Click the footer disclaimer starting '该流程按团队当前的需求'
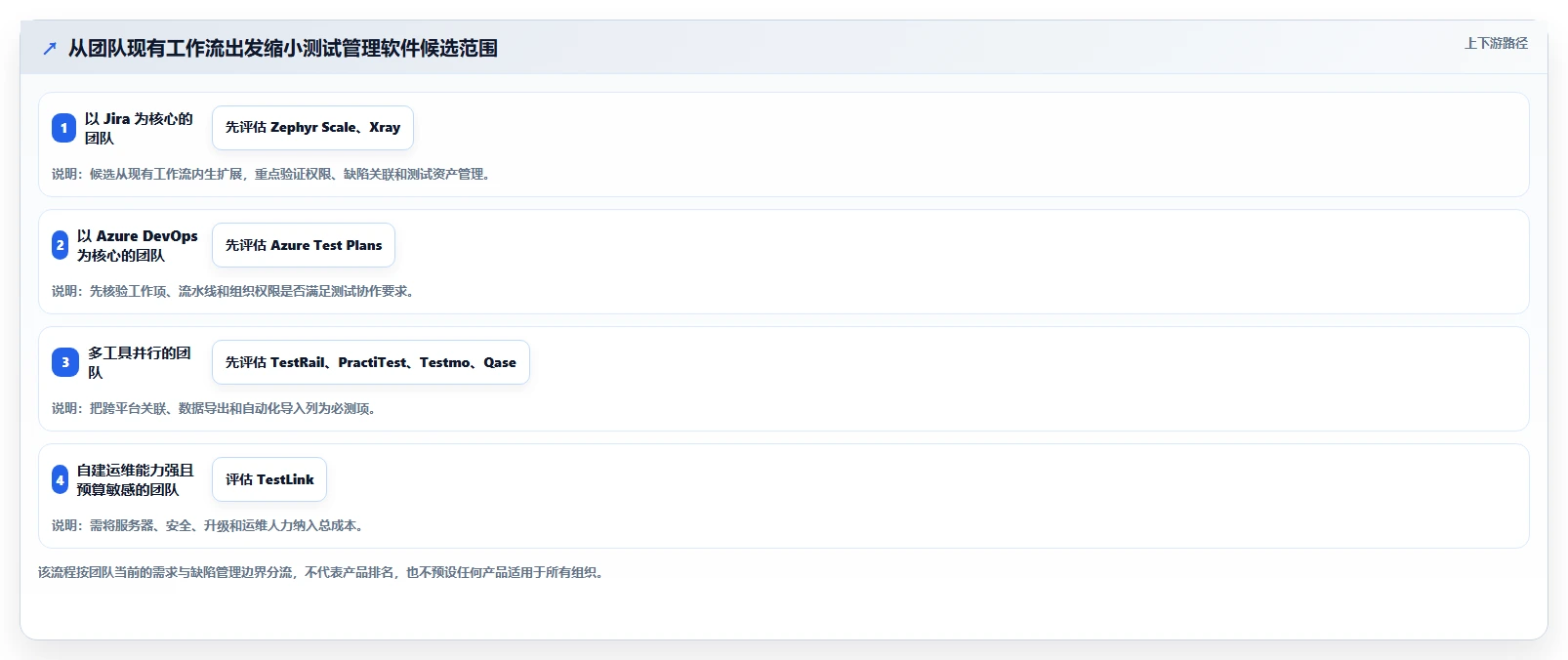The width and height of the screenshot is (1568, 660). pos(323,572)
